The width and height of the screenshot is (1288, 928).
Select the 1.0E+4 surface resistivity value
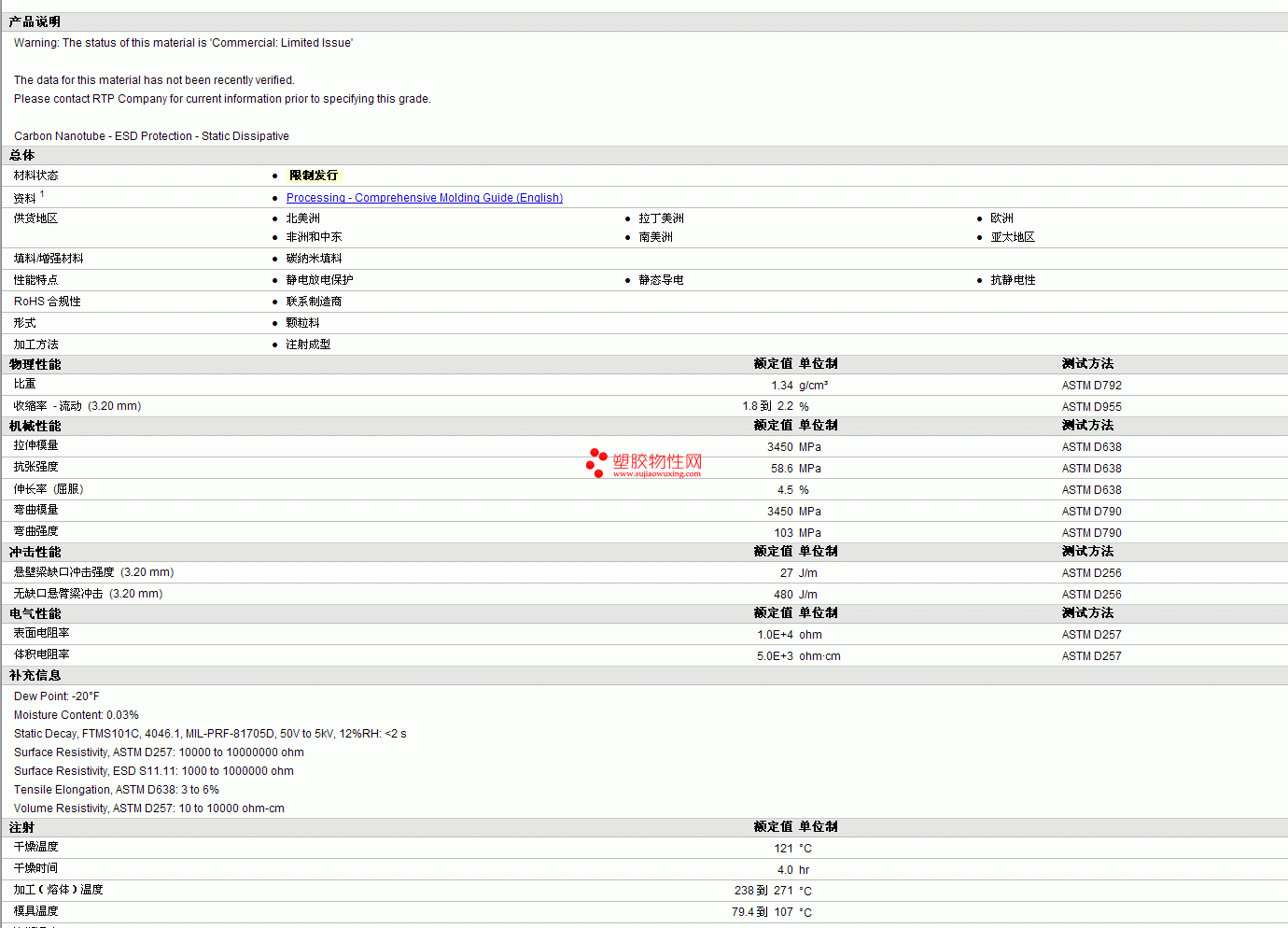(775, 635)
